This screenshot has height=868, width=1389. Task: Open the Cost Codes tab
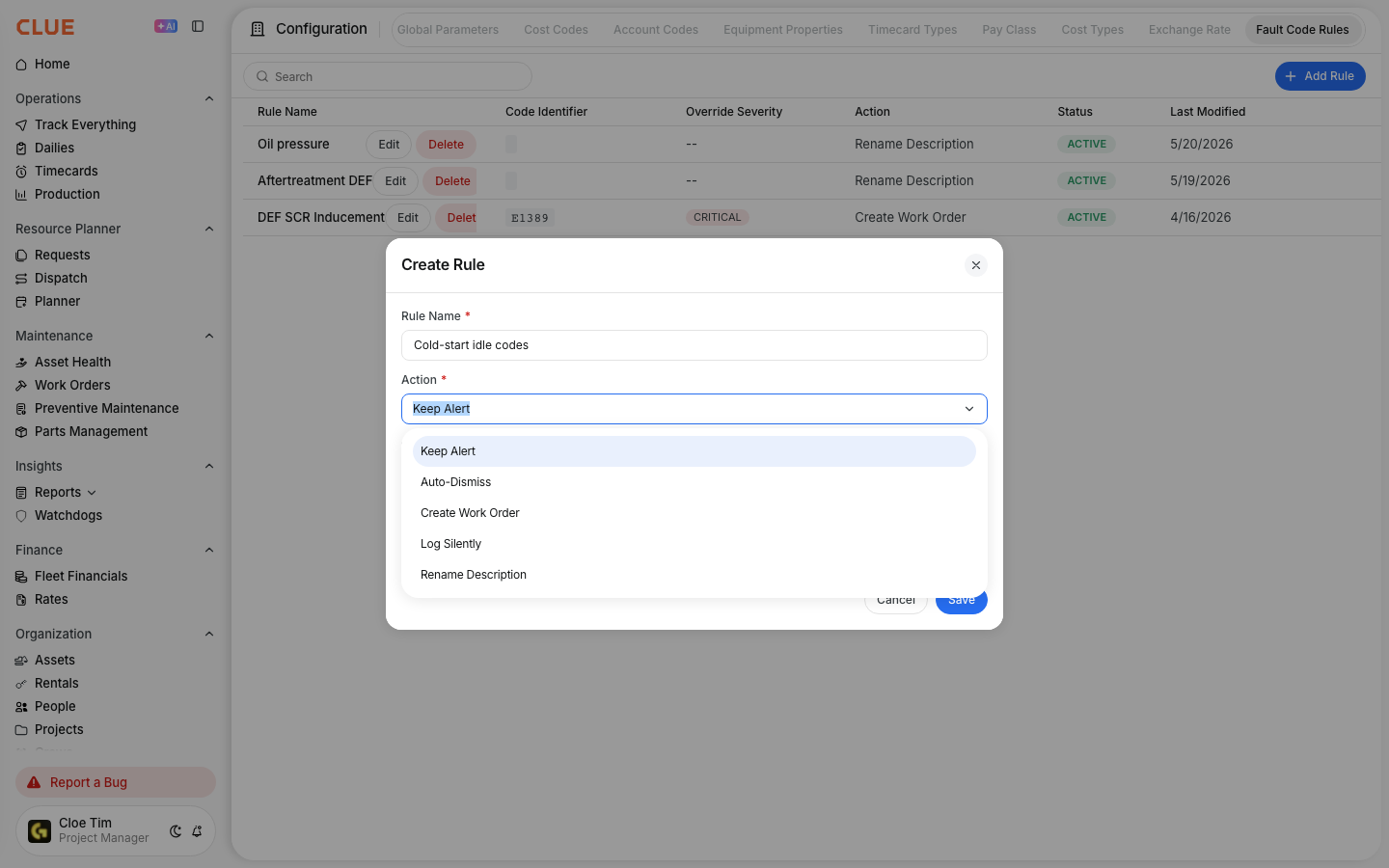[x=556, y=30]
